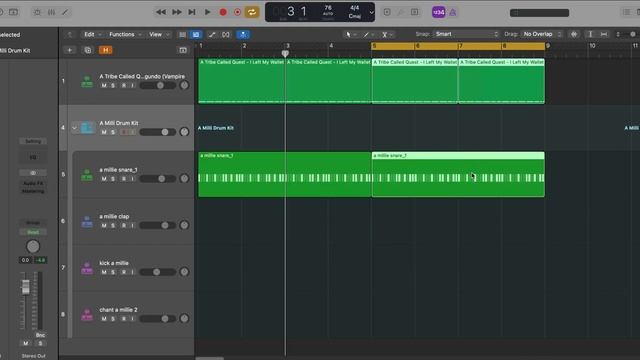Open the Editors via pencil icon
The width and height of the screenshot is (640, 360).
click(x=65, y=12)
